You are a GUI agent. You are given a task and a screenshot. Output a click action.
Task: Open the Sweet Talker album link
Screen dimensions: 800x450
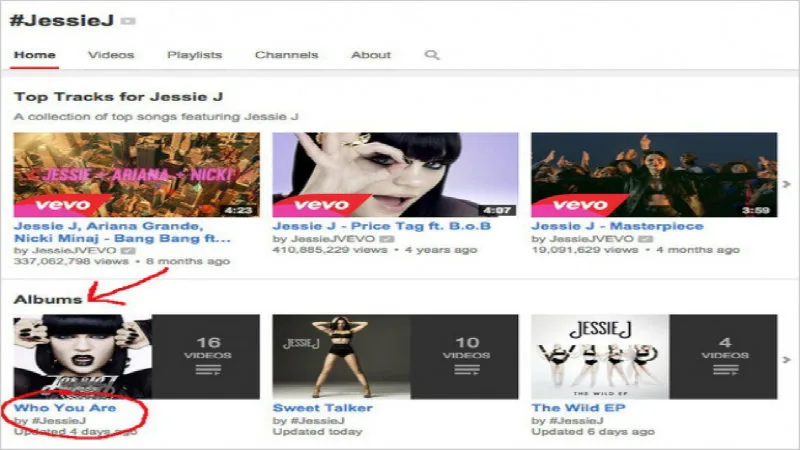322,408
